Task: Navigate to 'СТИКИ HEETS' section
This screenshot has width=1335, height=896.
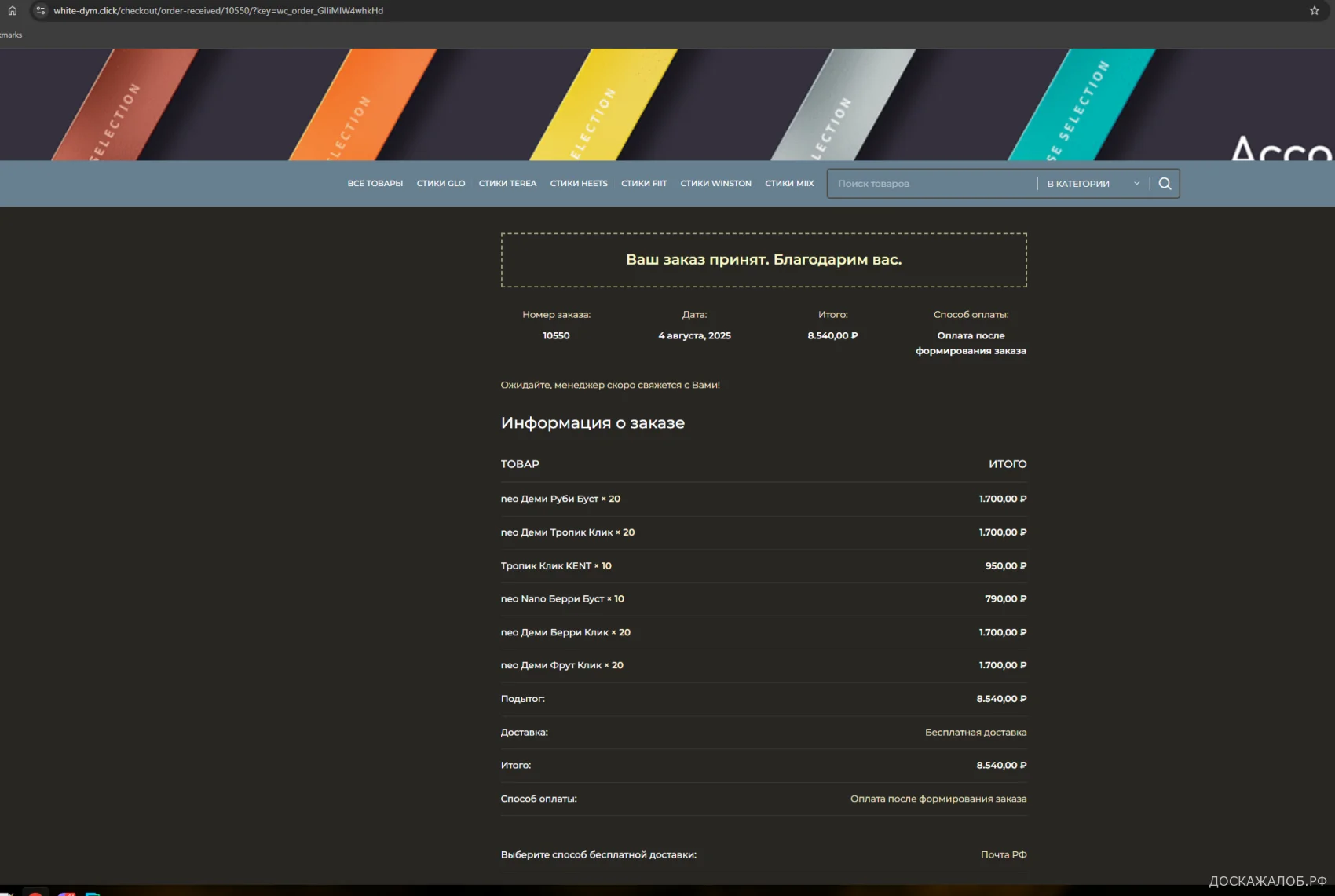Action: (579, 184)
